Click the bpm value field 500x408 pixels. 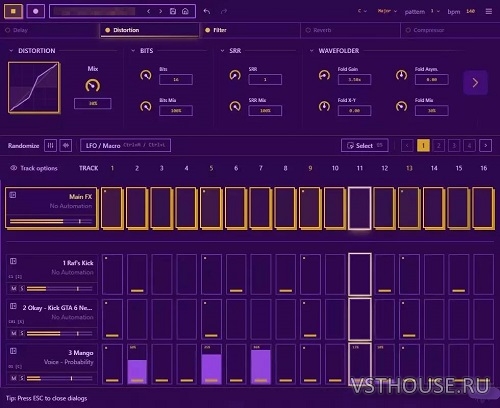pyautogui.click(x=470, y=11)
